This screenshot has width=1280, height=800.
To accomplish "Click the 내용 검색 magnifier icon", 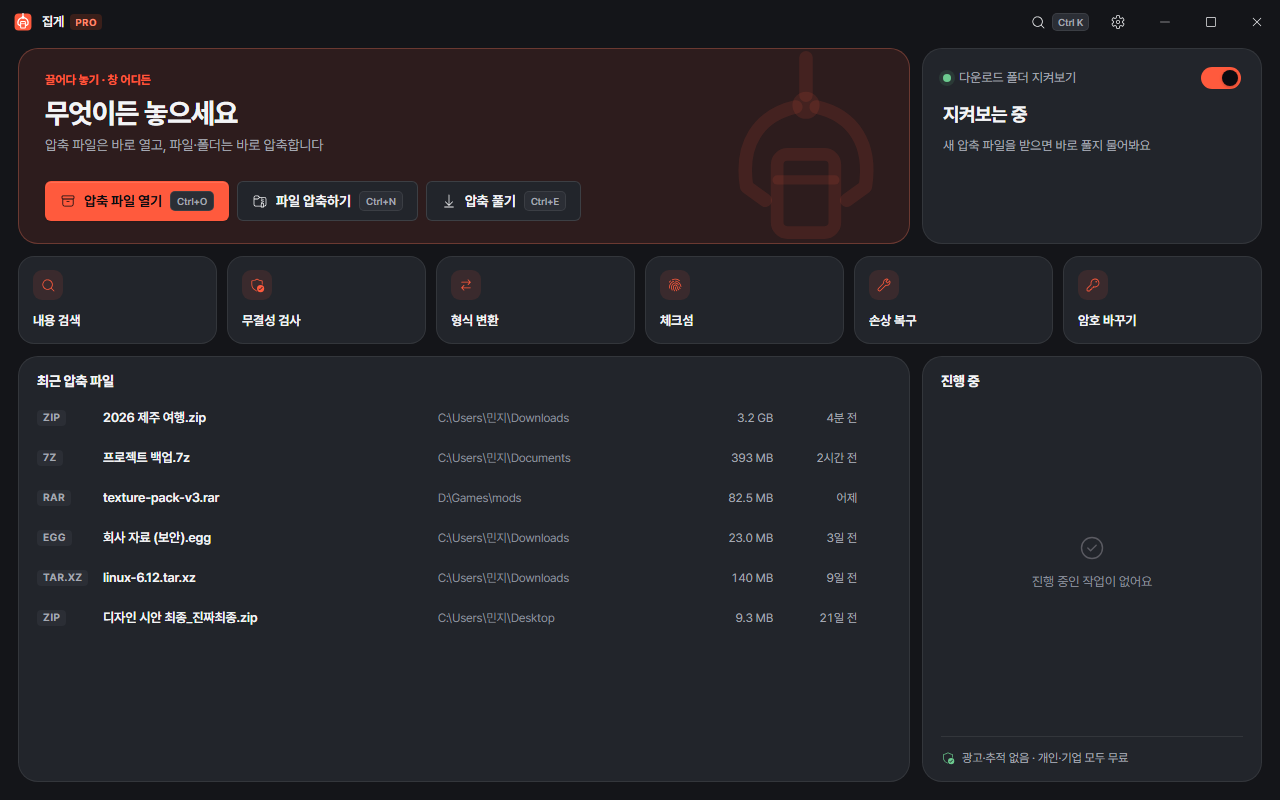I will tap(48, 286).
